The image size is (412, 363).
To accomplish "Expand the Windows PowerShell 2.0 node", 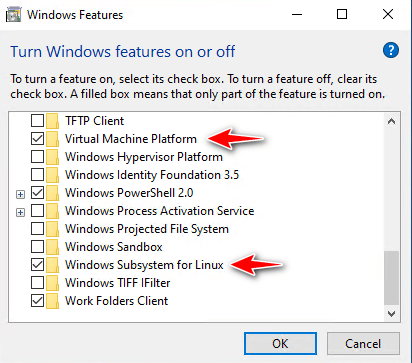I will point(20,194).
